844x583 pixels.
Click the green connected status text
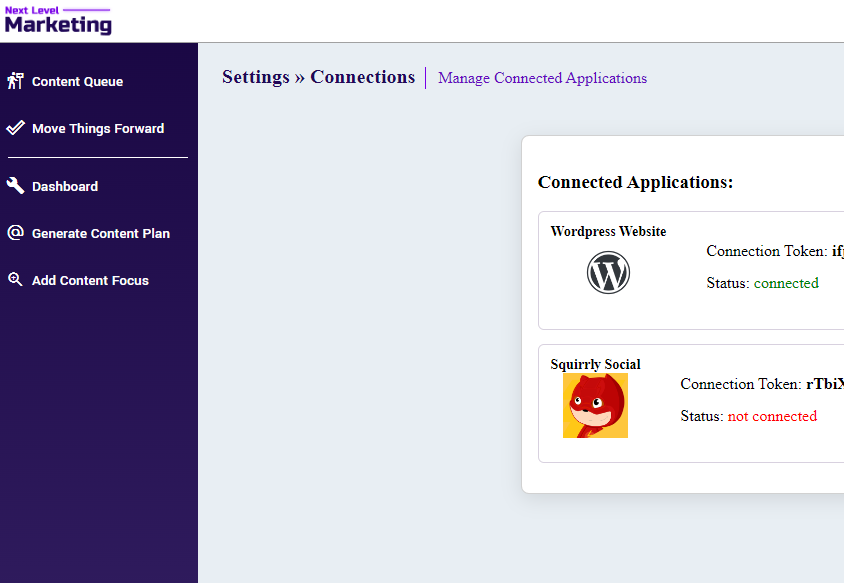coord(786,283)
